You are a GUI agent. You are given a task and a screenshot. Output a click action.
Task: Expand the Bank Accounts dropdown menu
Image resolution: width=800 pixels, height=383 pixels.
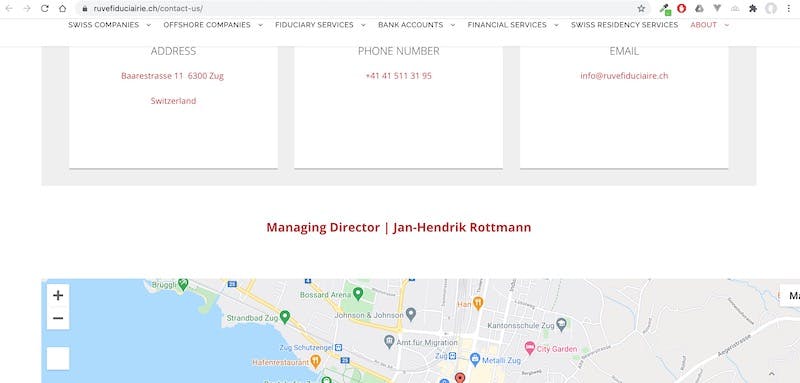[453, 24]
